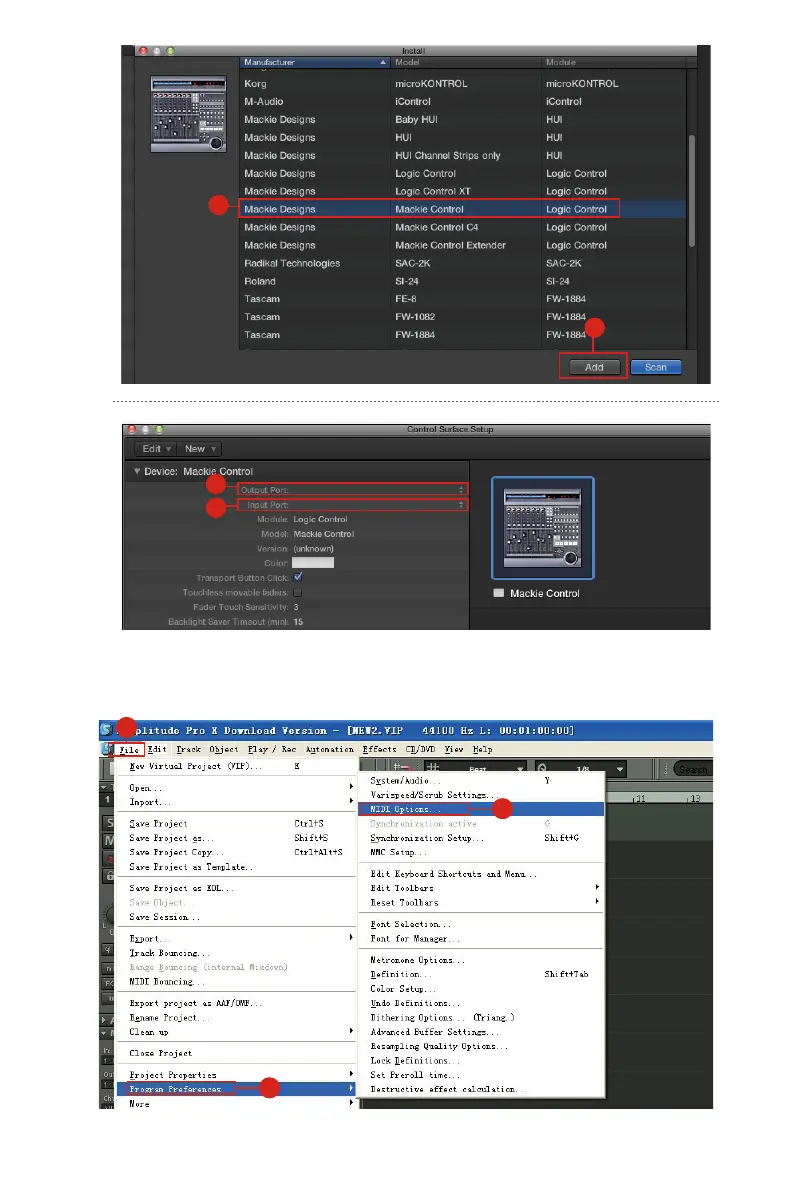
Task: Open the Automation menu
Action: pos(330,749)
